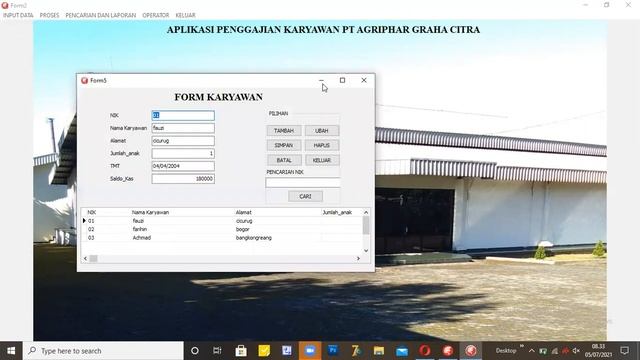Image resolution: width=640 pixels, height=360 pixels.
Task: Select the grid cell 'farihin'
Action: 140,229
